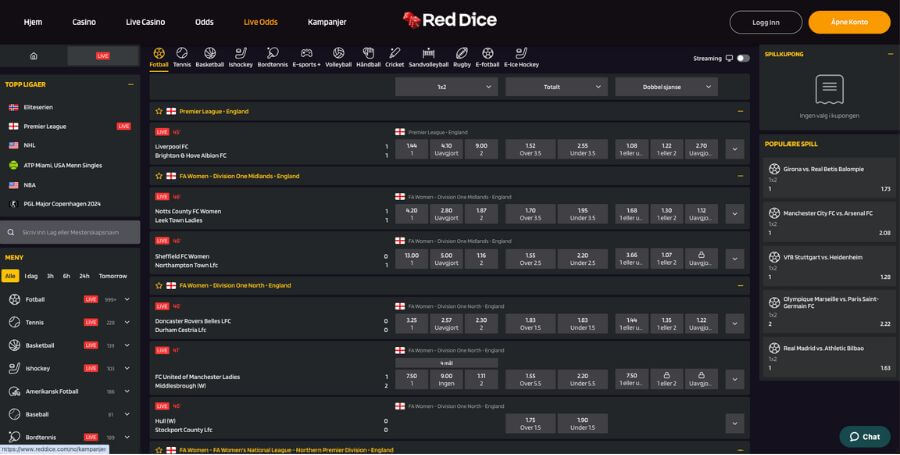Collapse the Topp Ligaer section

point(131,84)
